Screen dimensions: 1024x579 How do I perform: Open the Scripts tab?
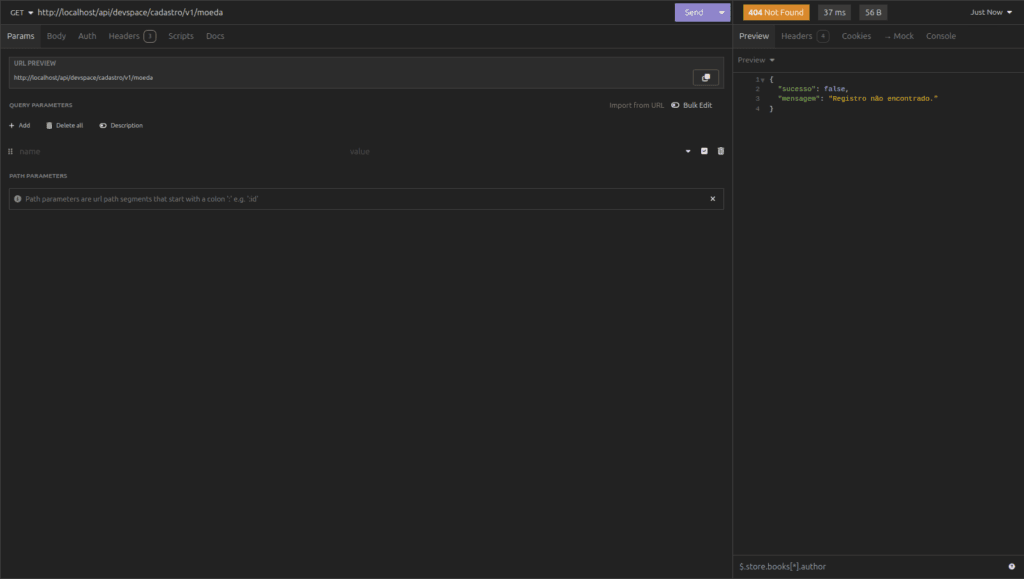tap(181, 36)
